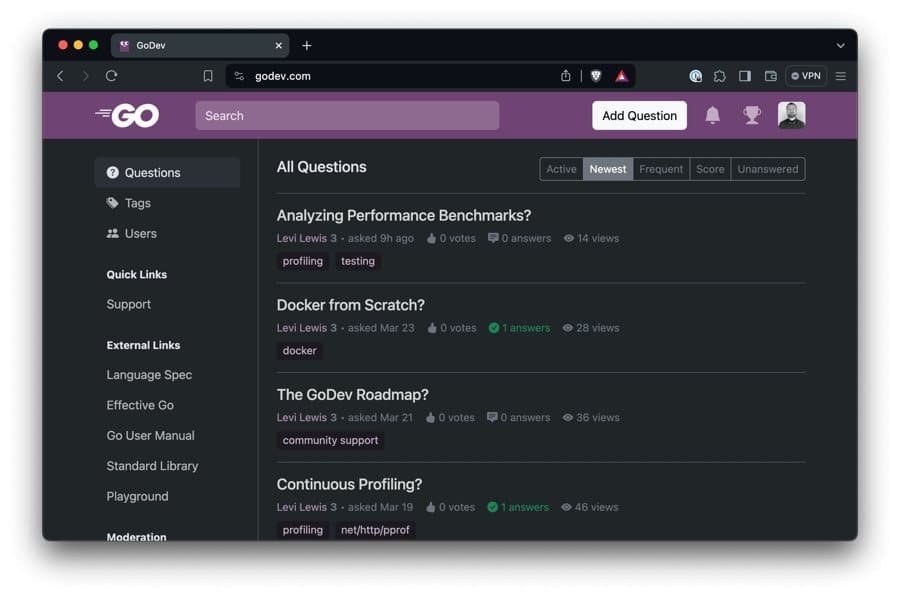Open Brave Shields lion icon
900x597 pixels.
point(596,76)
